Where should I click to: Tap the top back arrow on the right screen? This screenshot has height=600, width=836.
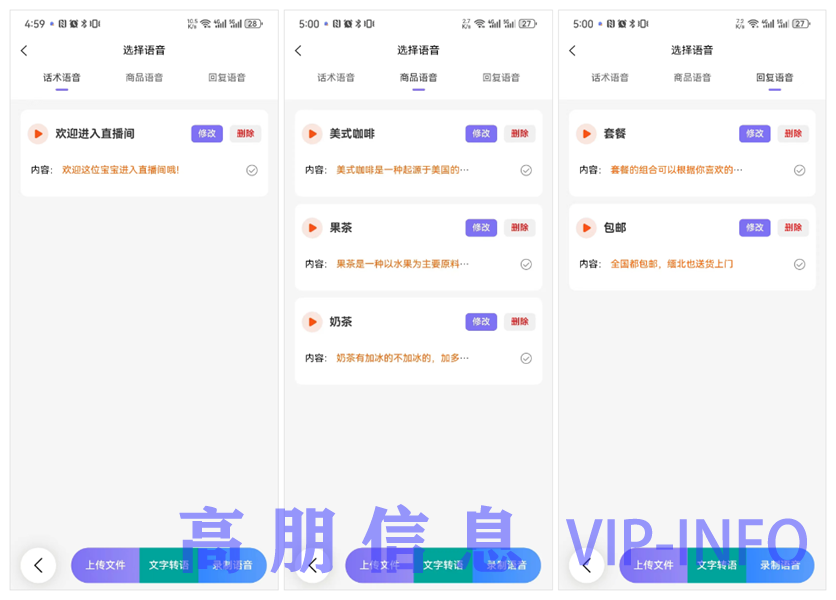[572, 51]
